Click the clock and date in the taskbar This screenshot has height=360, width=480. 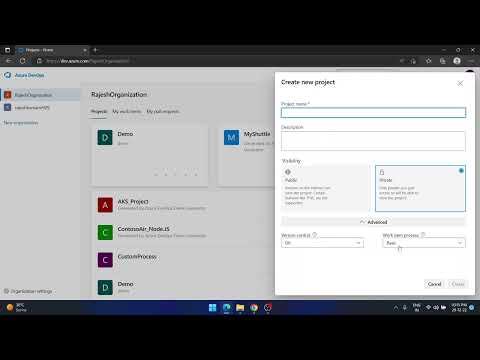pos(459,307)
